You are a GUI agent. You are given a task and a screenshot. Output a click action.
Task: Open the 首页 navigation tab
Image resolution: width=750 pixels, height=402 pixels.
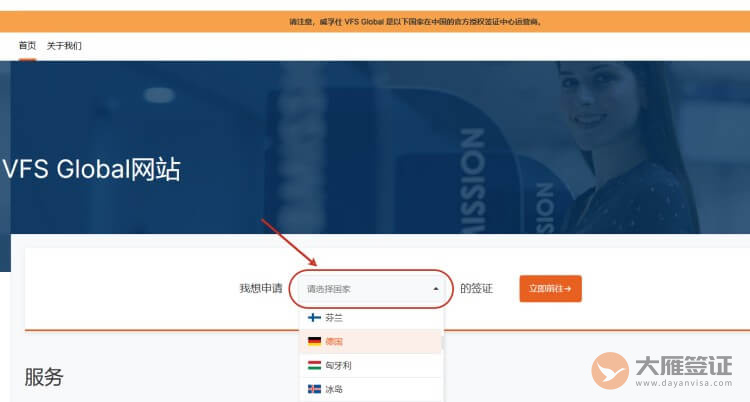[x=27, y=46]
